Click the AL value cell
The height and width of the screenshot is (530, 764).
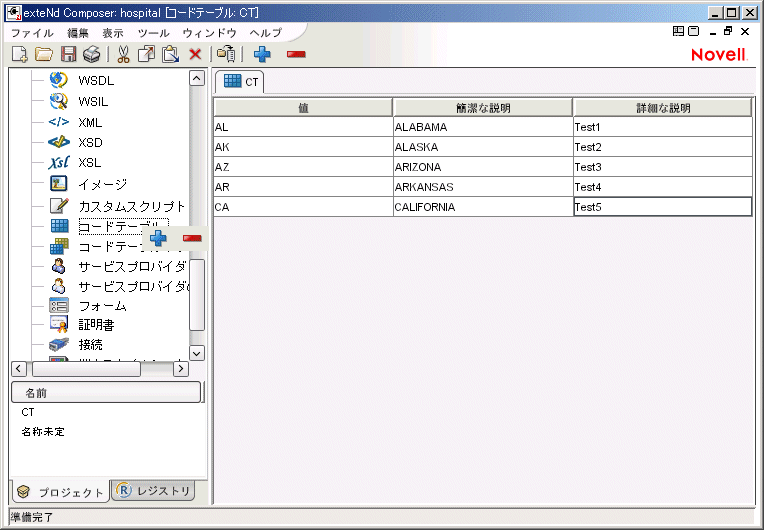point(303,127)
